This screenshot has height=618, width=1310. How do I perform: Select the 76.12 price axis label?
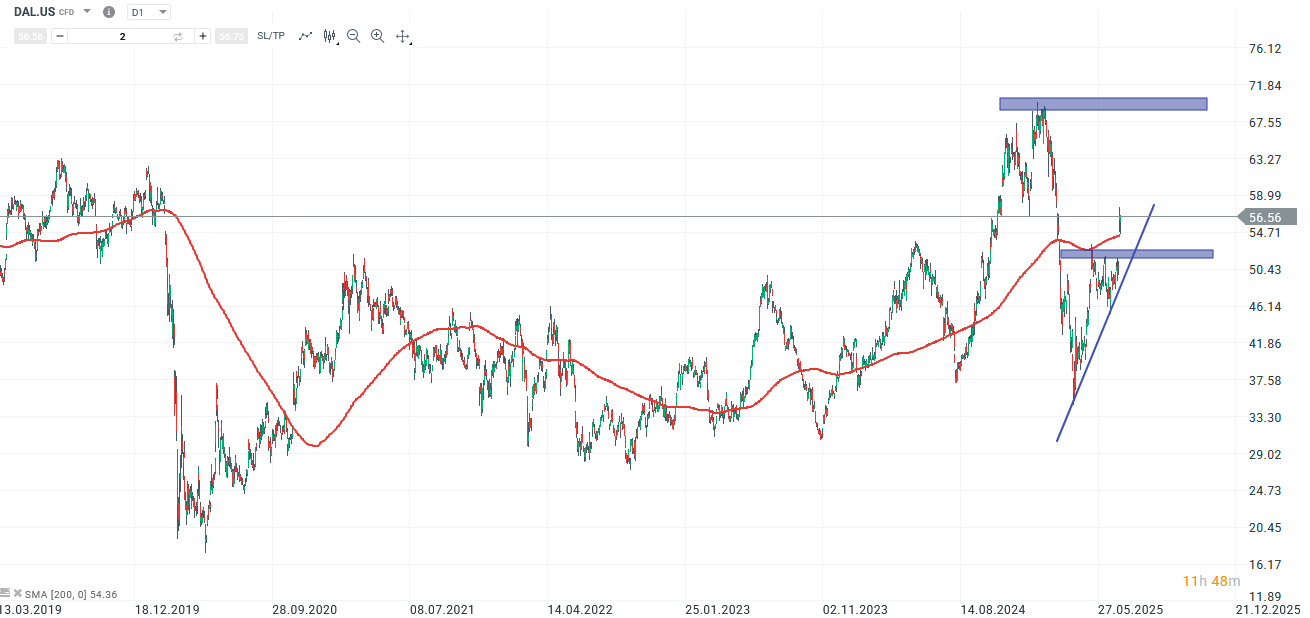click(1265, 49)
